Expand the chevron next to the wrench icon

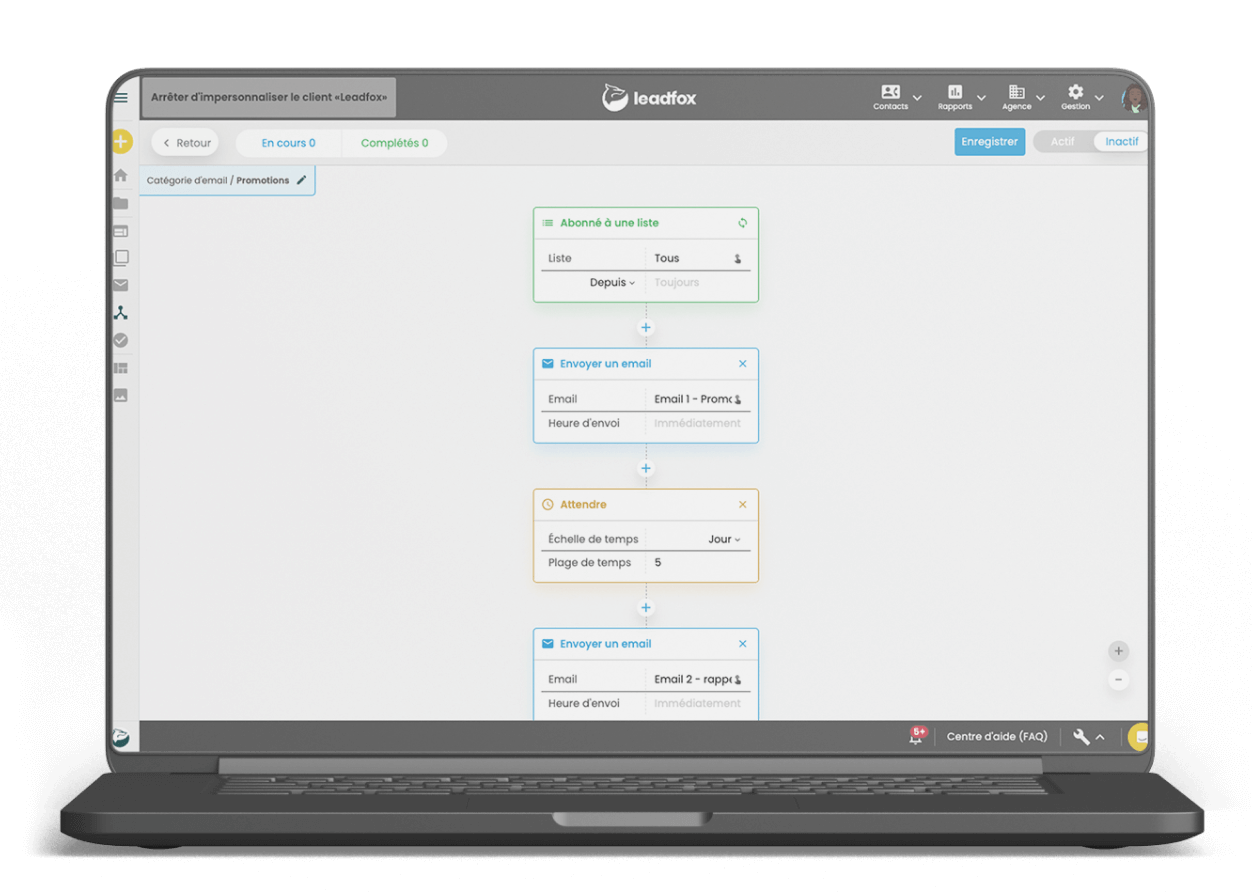click(x=1100, y=737)
